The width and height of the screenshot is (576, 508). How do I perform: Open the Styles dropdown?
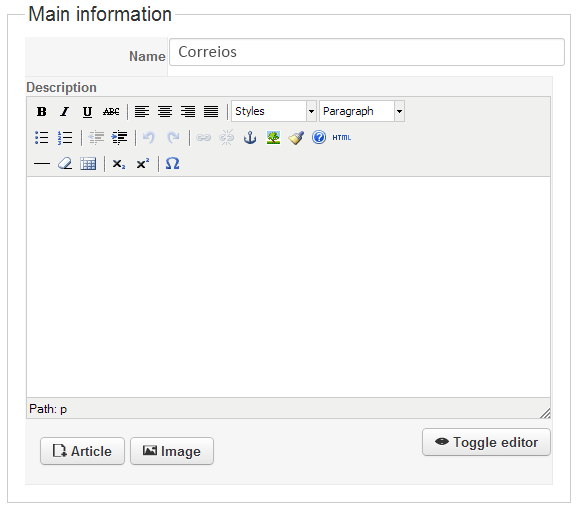[x=274, y=111]
